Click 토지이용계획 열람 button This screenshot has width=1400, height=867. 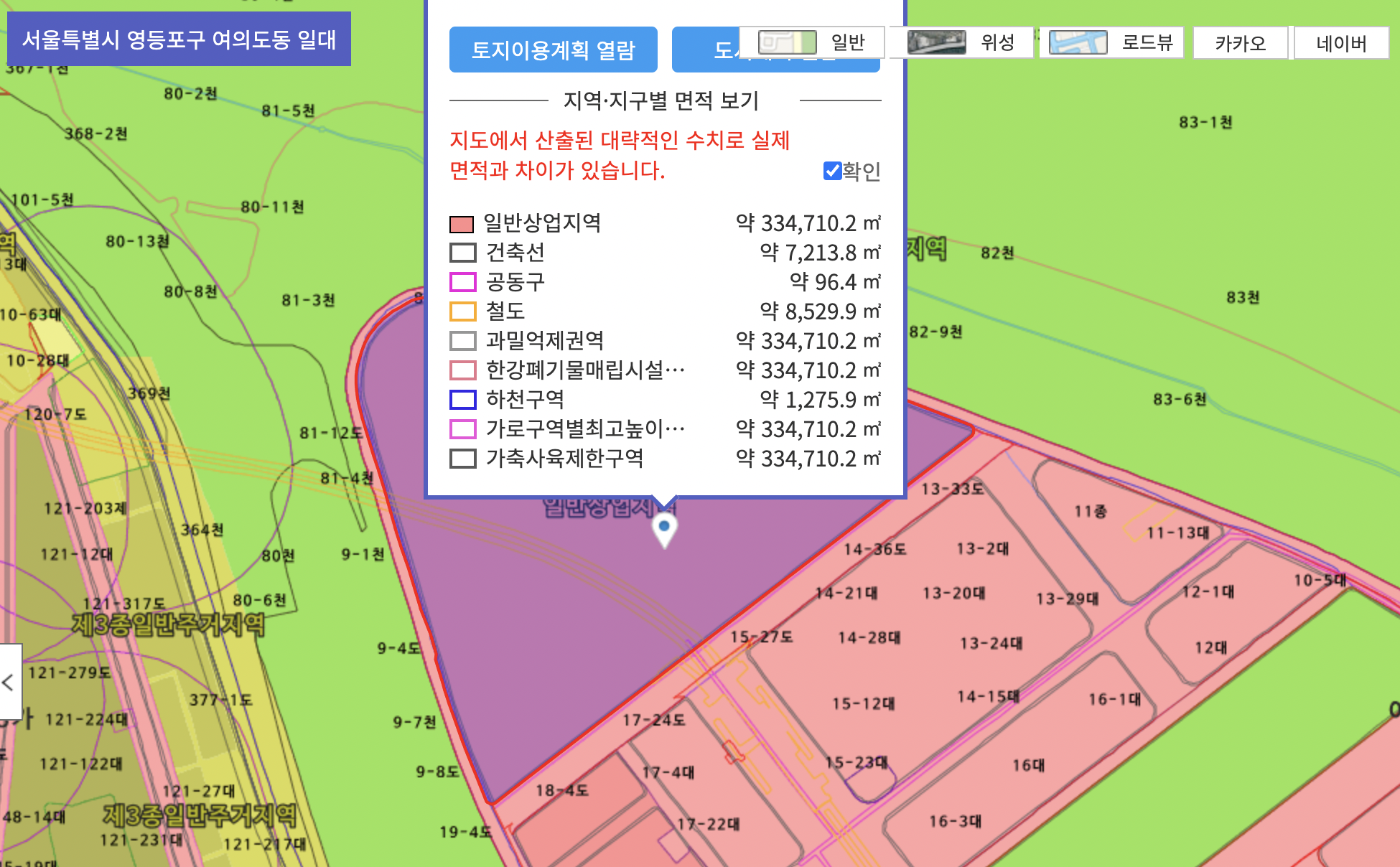point(553,50)
